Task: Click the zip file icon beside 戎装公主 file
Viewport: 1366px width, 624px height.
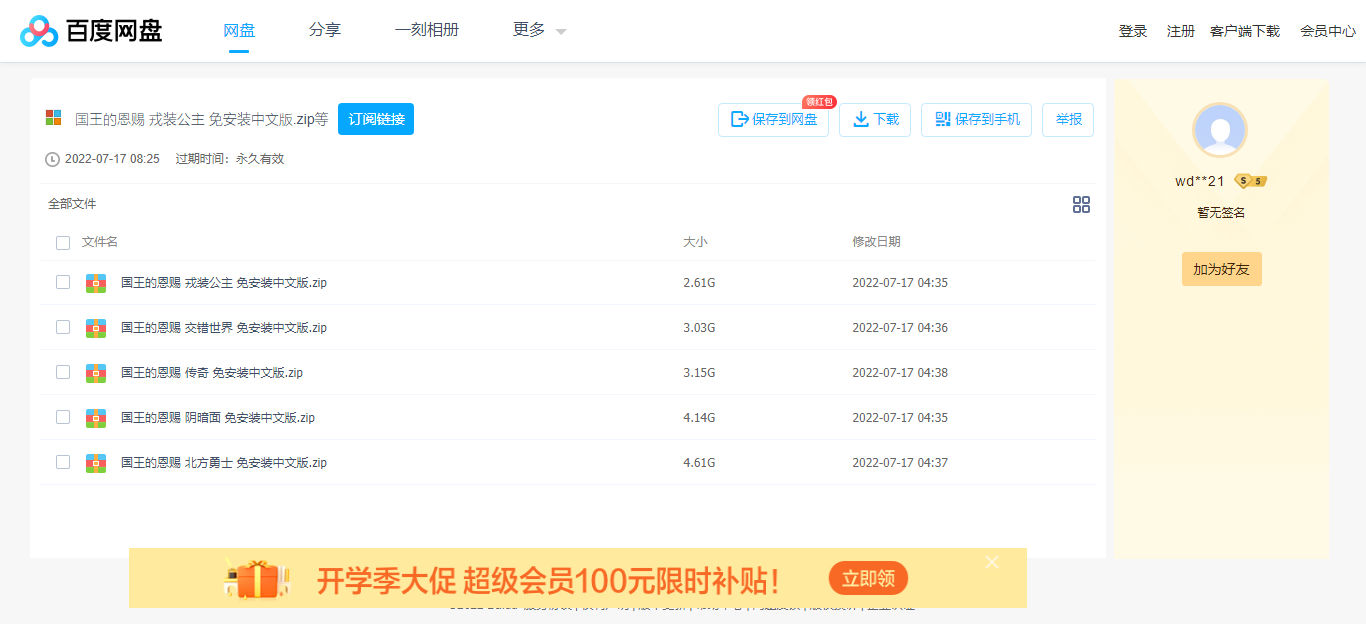Action: tap(95, 282)
